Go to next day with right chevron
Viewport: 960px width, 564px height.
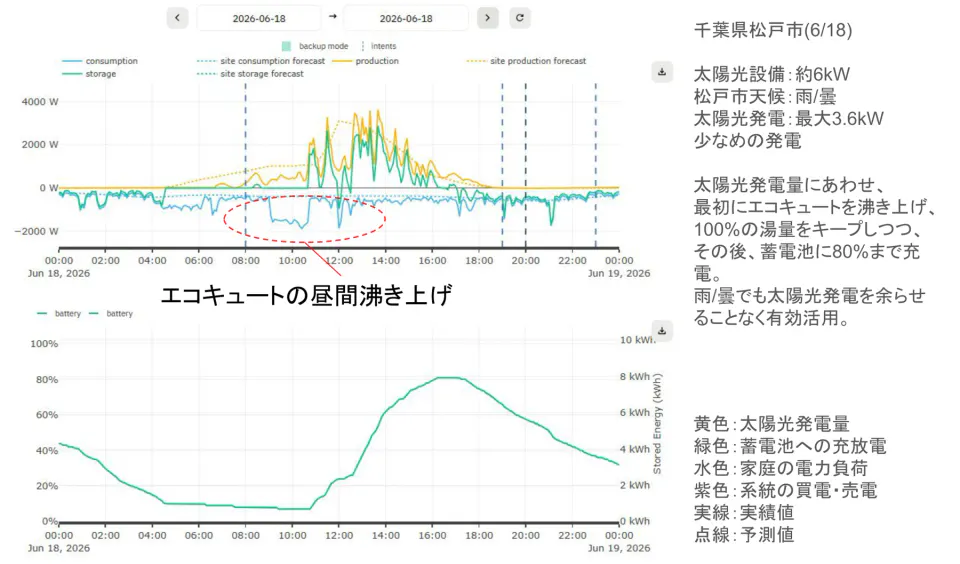pyautogui.click(x=487, y=18)
